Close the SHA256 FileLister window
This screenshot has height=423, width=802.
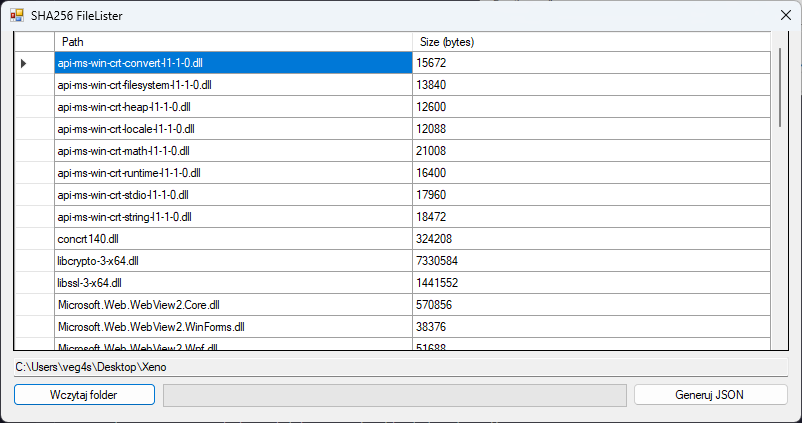tap(783, 16)
